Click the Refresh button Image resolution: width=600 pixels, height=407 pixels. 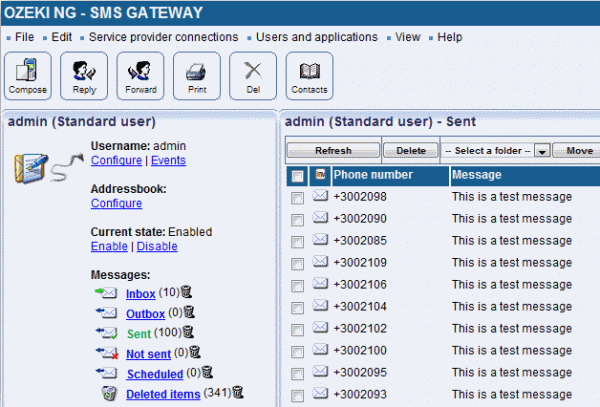click(x=333, y=151)
